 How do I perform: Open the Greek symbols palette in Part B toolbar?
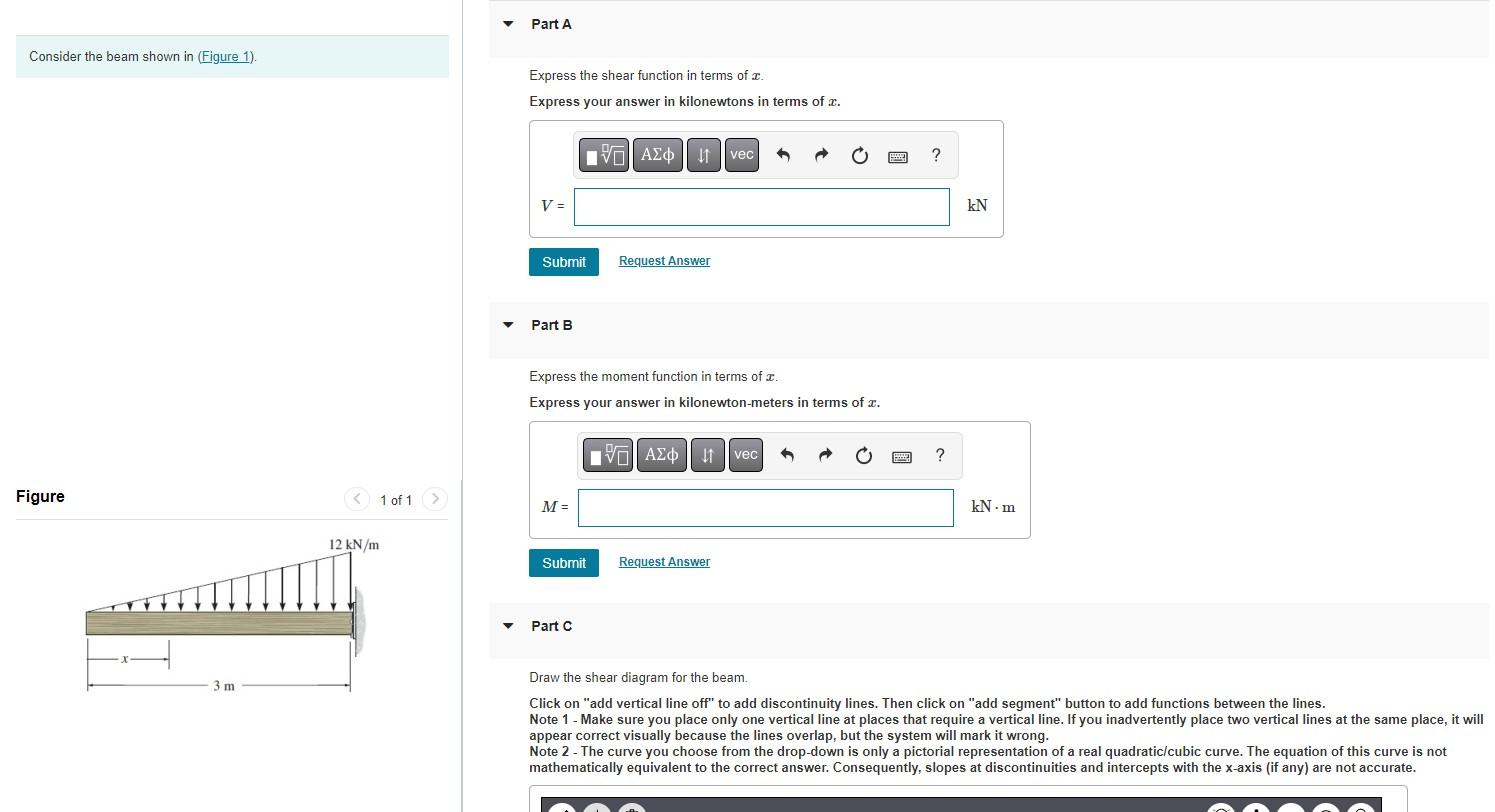tap(661, 455)
